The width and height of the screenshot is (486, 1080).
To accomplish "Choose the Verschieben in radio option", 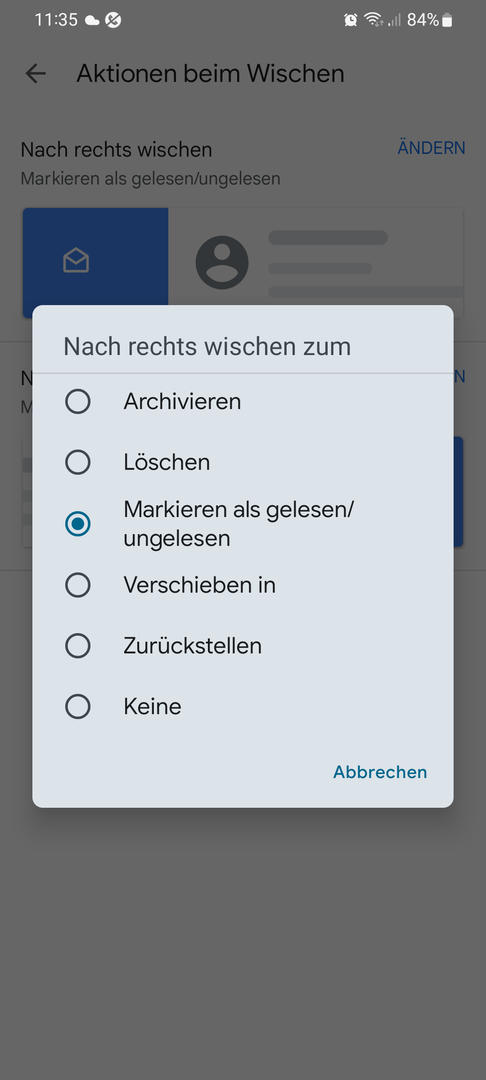I will pyautogui.click(x=77, y=585).
